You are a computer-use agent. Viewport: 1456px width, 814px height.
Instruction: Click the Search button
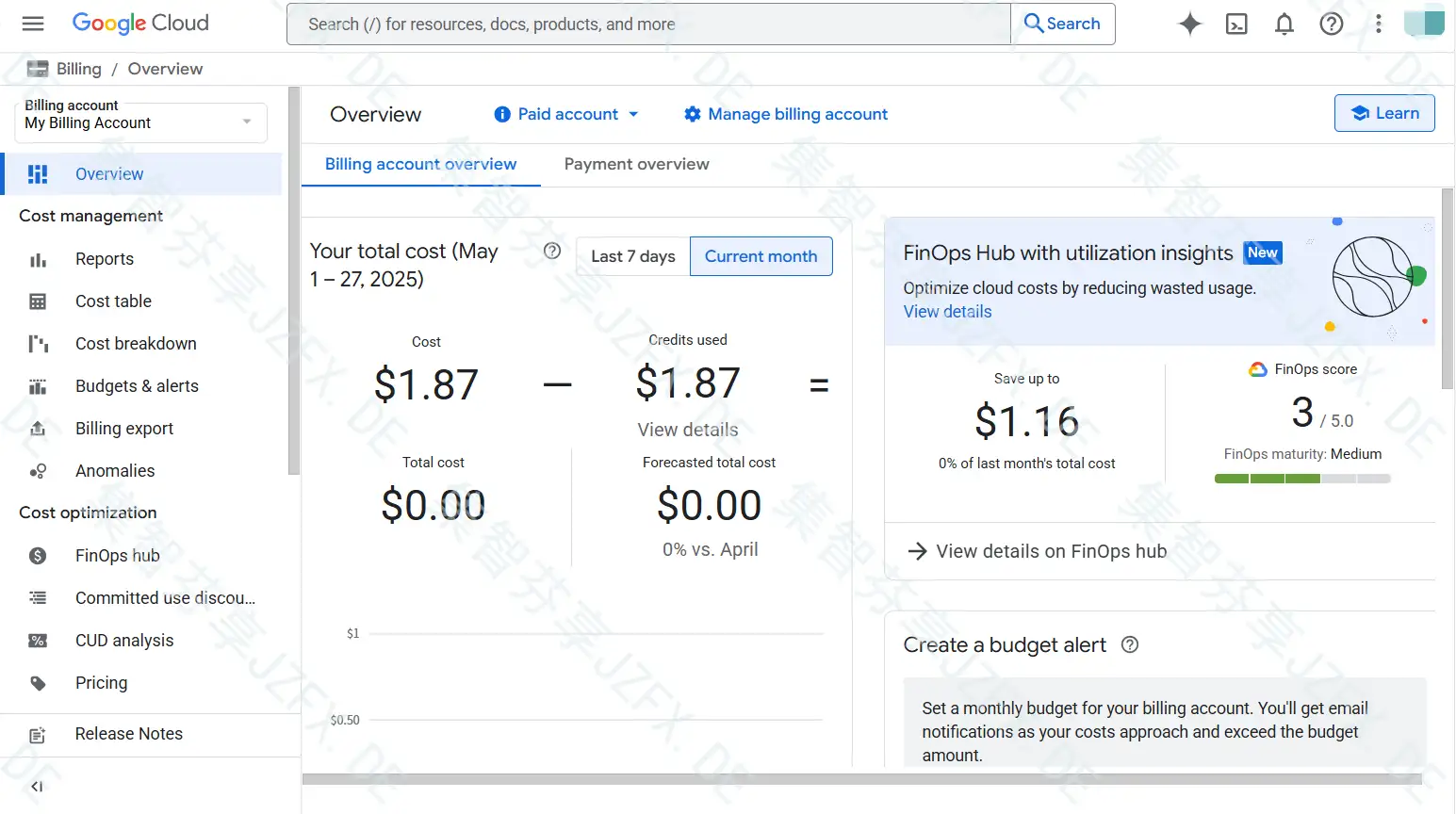[x=1063, y=24]
